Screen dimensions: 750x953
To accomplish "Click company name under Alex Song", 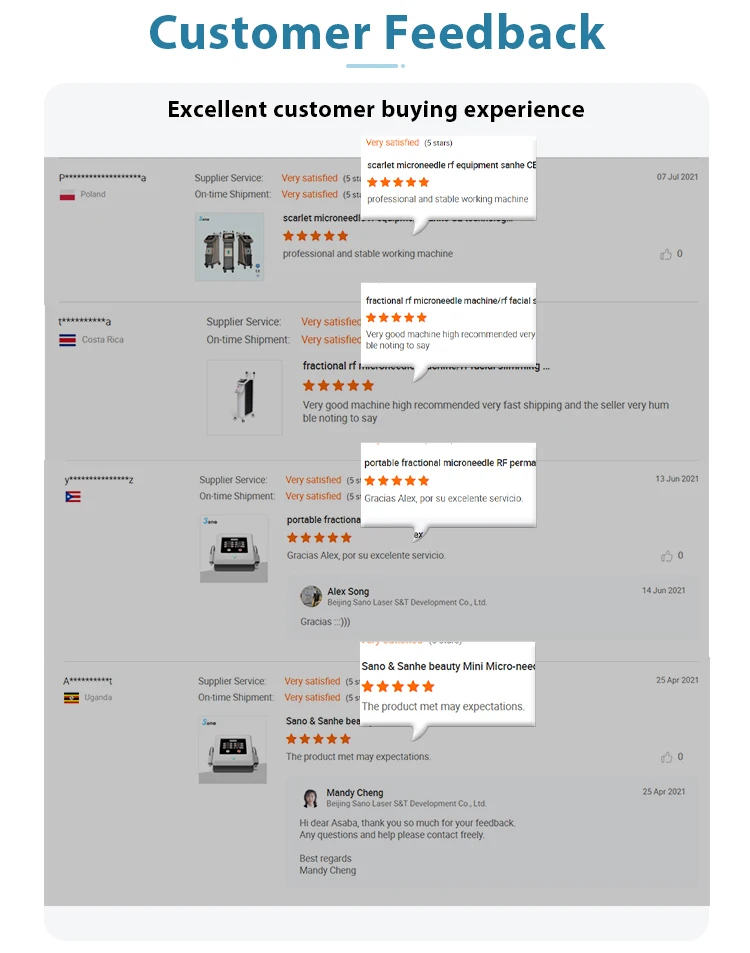I will (x=407, y=603).
